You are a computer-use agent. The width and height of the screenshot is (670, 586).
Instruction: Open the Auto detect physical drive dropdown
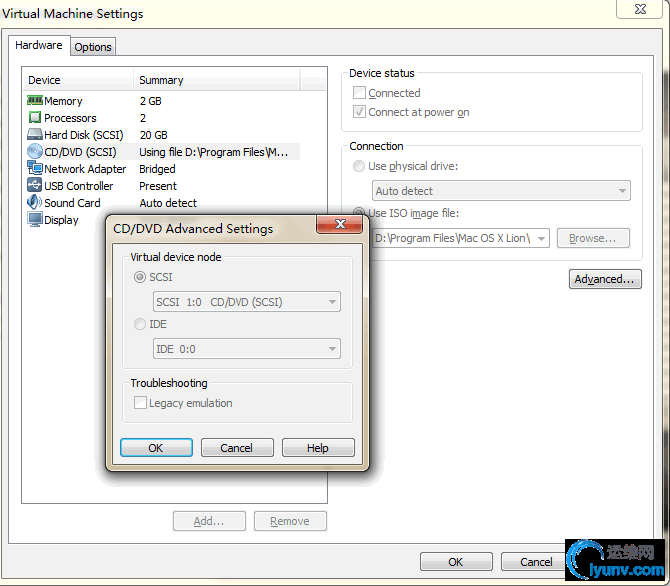click(501, 191)
